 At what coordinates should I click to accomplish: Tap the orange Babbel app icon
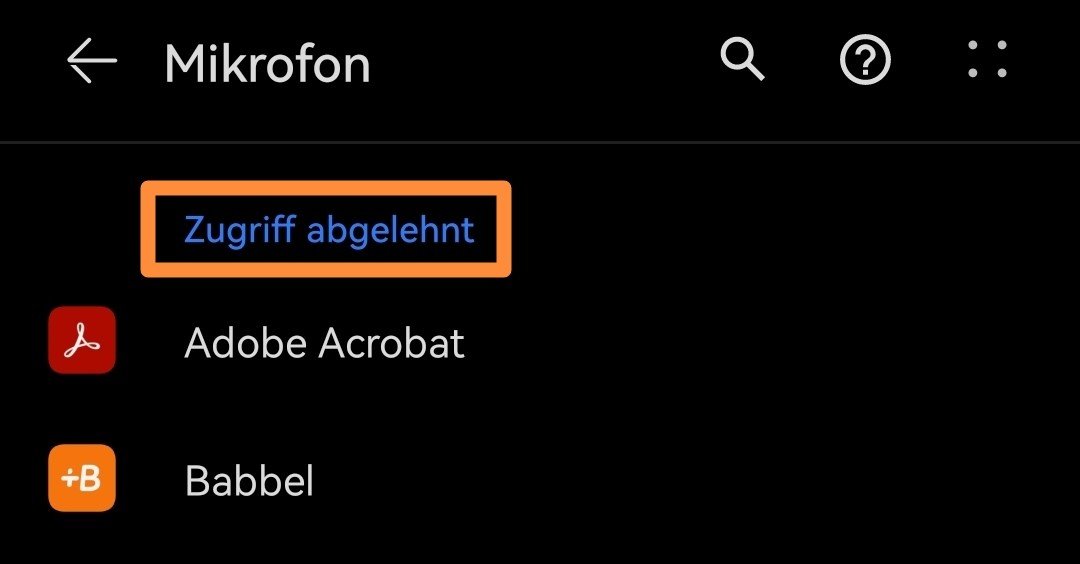[82, 479]
